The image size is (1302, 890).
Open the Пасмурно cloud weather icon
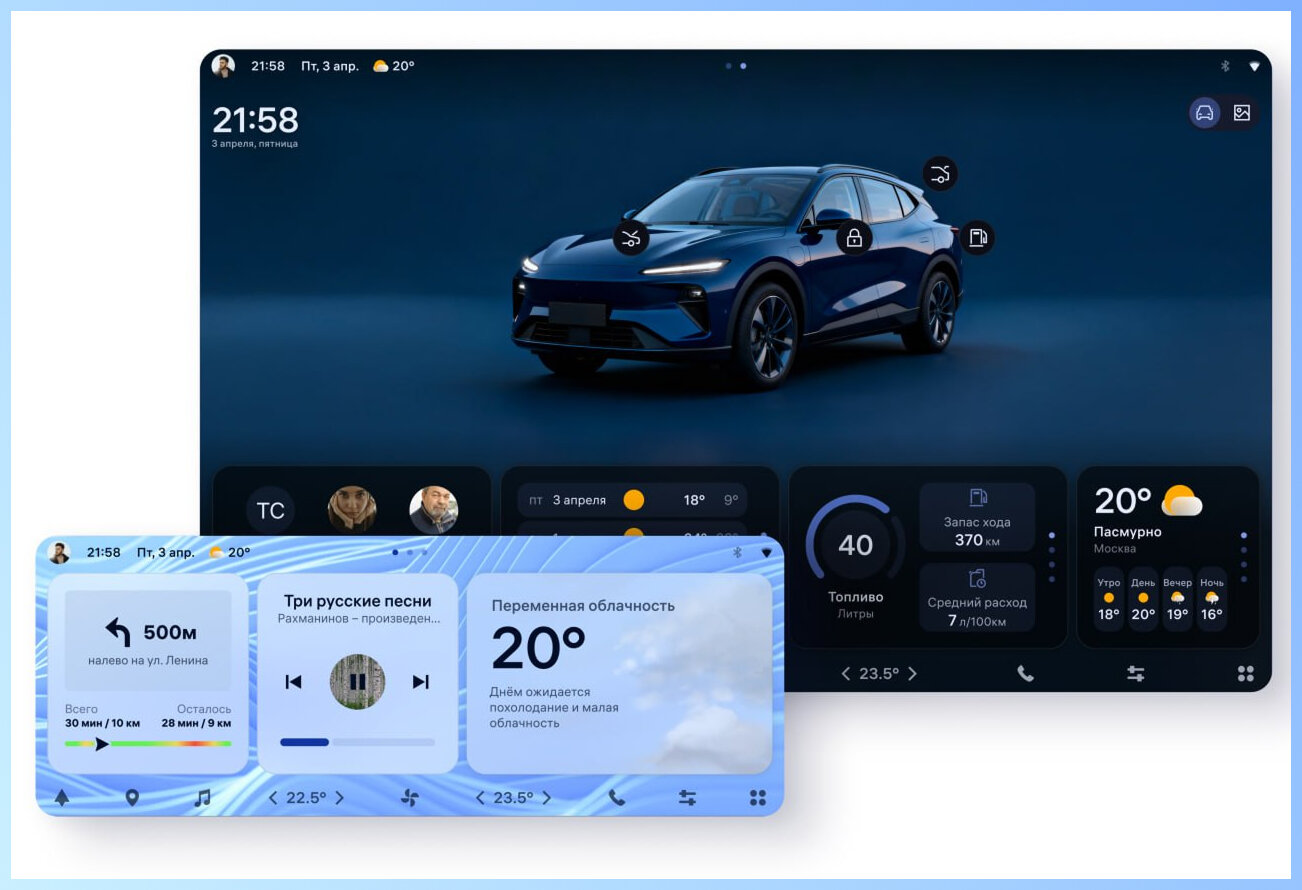[1182, 500]
